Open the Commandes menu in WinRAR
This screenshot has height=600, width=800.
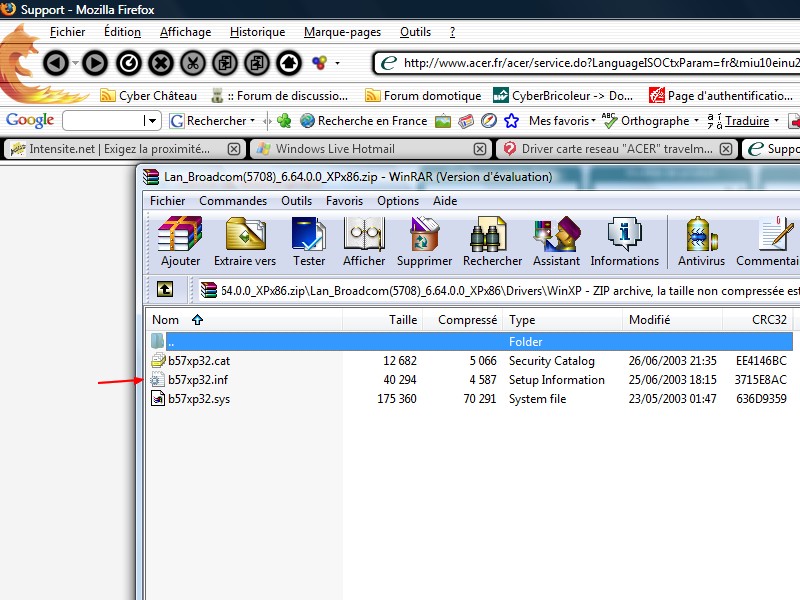click(234, 201)
